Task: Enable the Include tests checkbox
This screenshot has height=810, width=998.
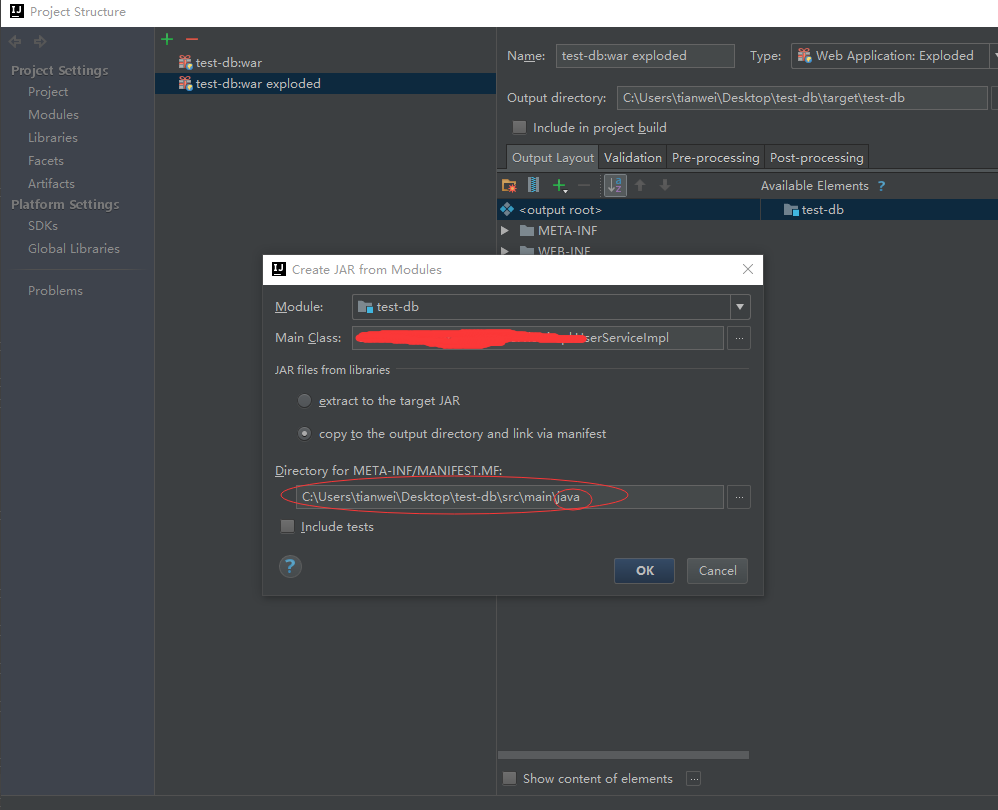Action: click(x=288, y=527)
